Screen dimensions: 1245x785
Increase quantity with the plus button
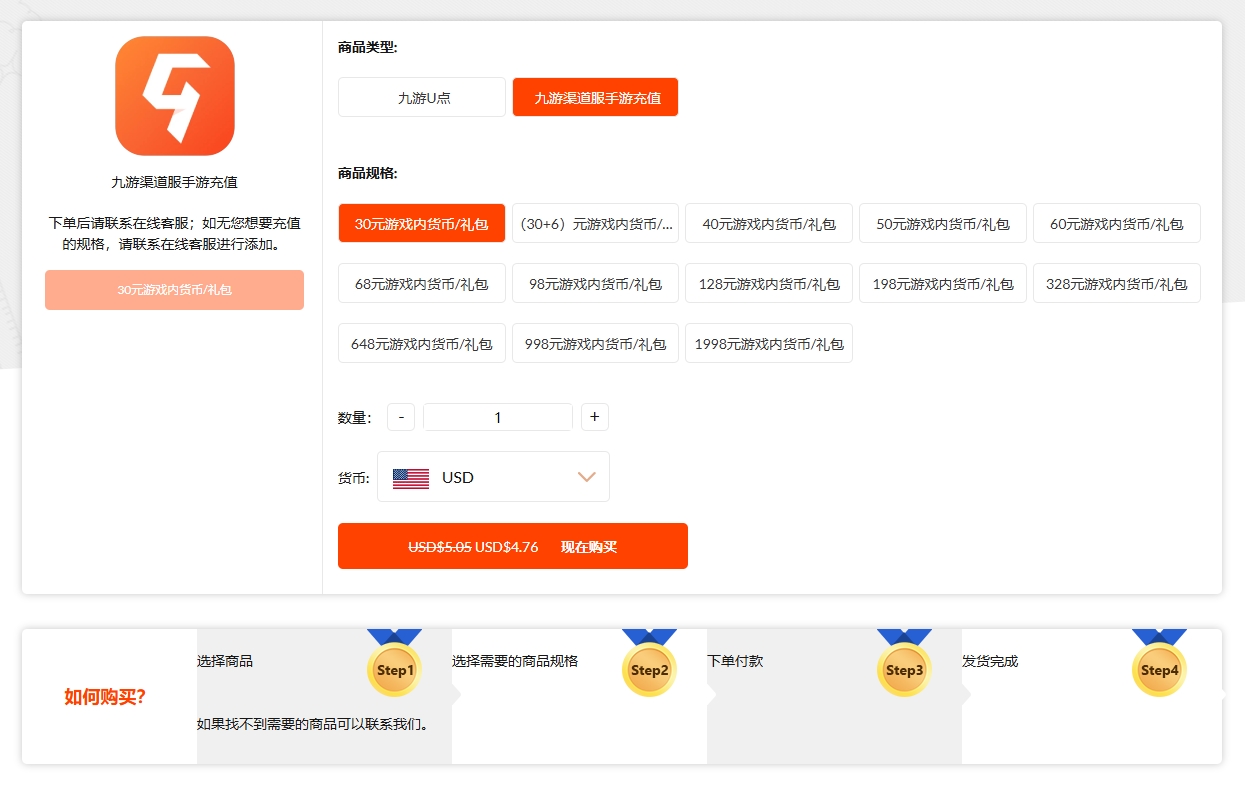[x=595, y=417]
